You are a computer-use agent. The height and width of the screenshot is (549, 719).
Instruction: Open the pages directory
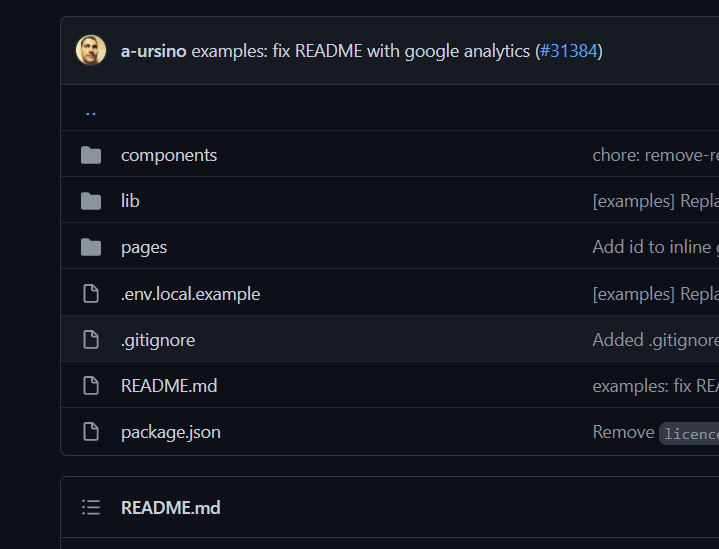click(144, 247)
